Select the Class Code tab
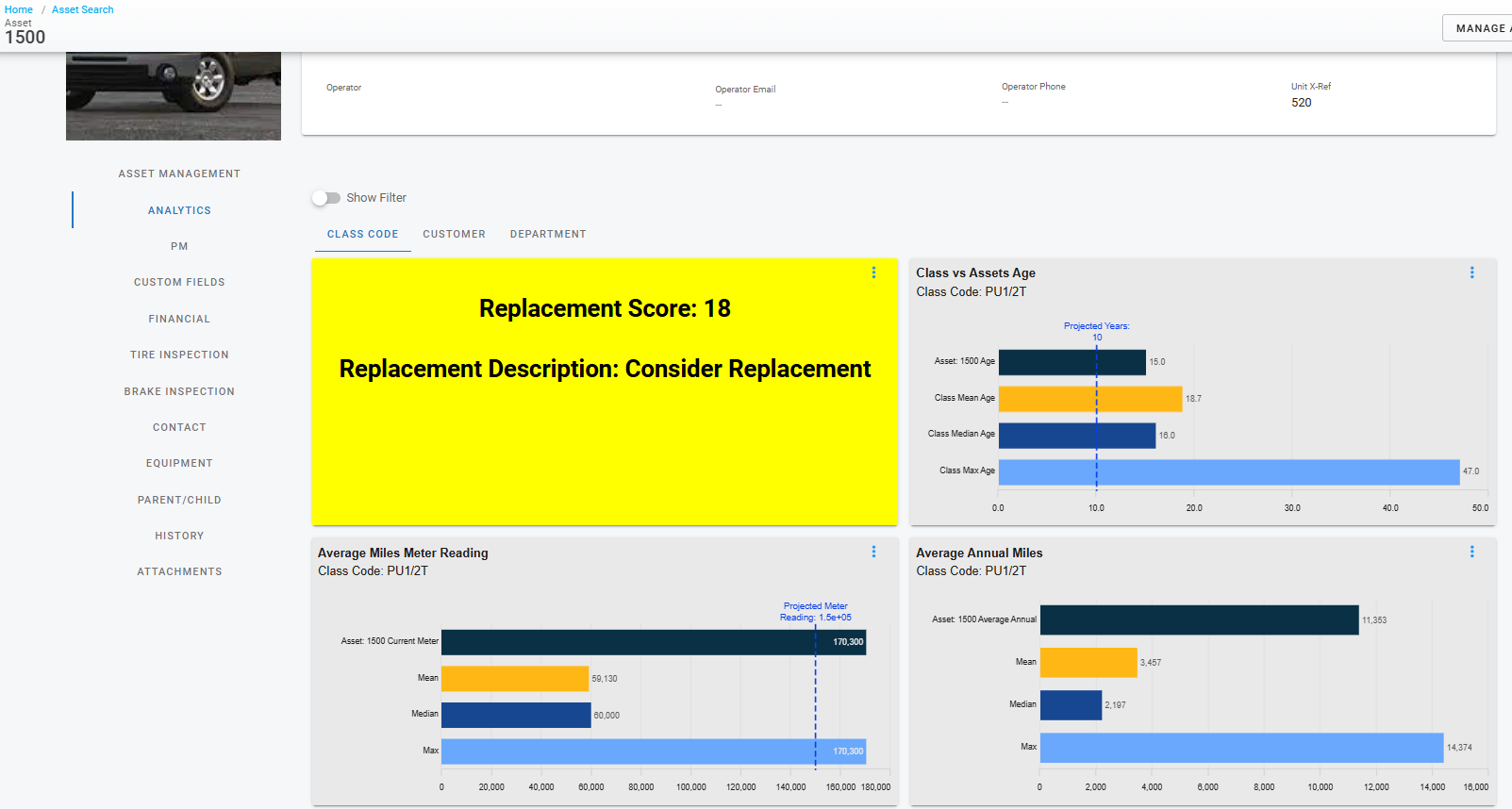 coord(362,234)
